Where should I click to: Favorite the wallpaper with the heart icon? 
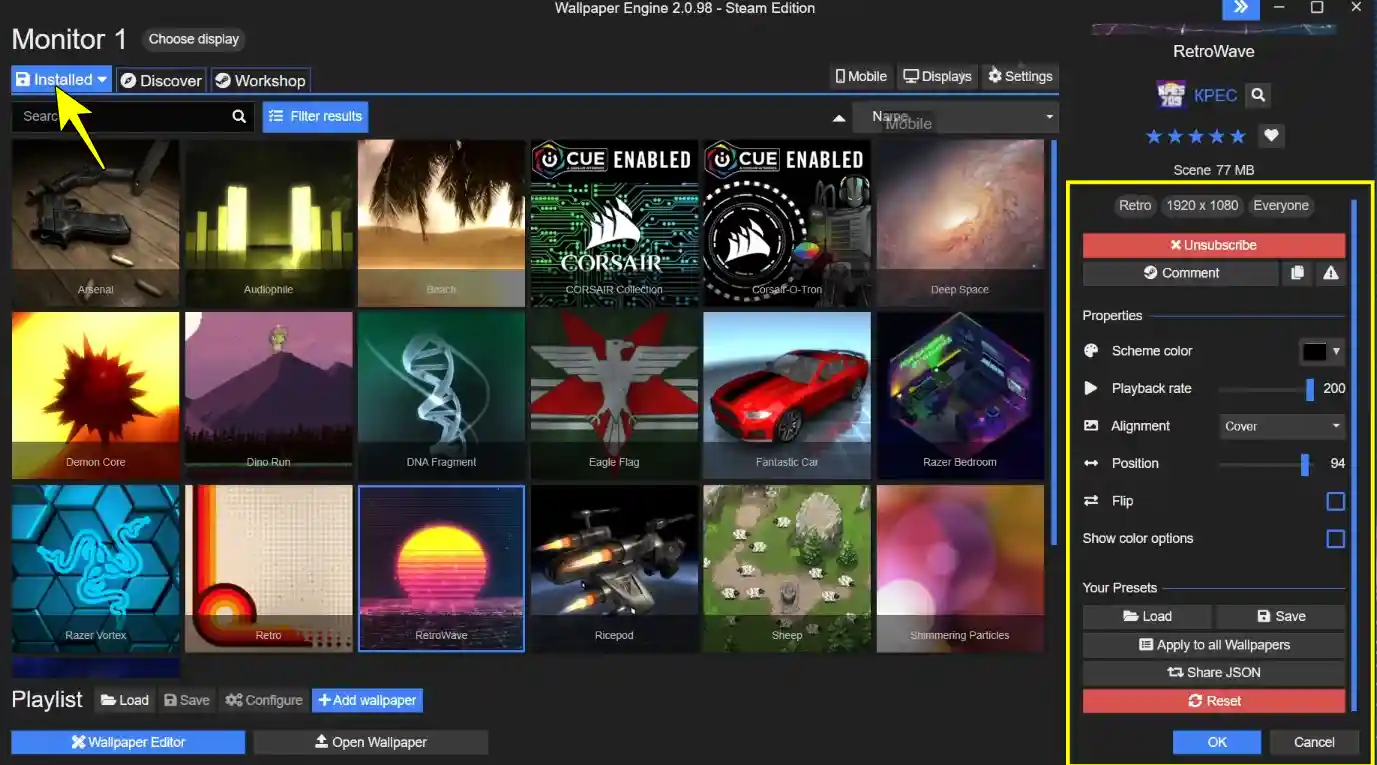coord(1271,136)
